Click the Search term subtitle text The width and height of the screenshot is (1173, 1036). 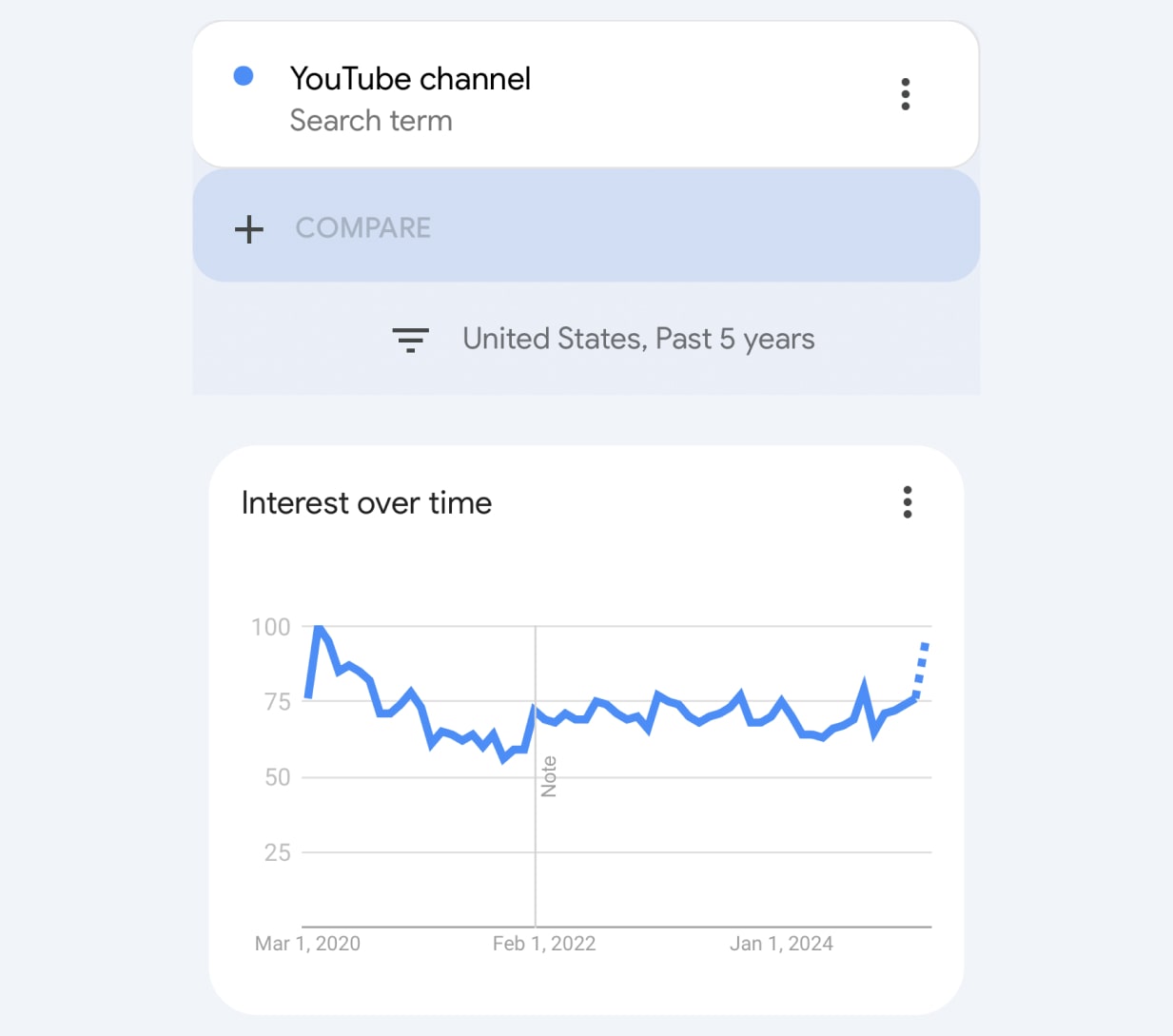point(371,121)
